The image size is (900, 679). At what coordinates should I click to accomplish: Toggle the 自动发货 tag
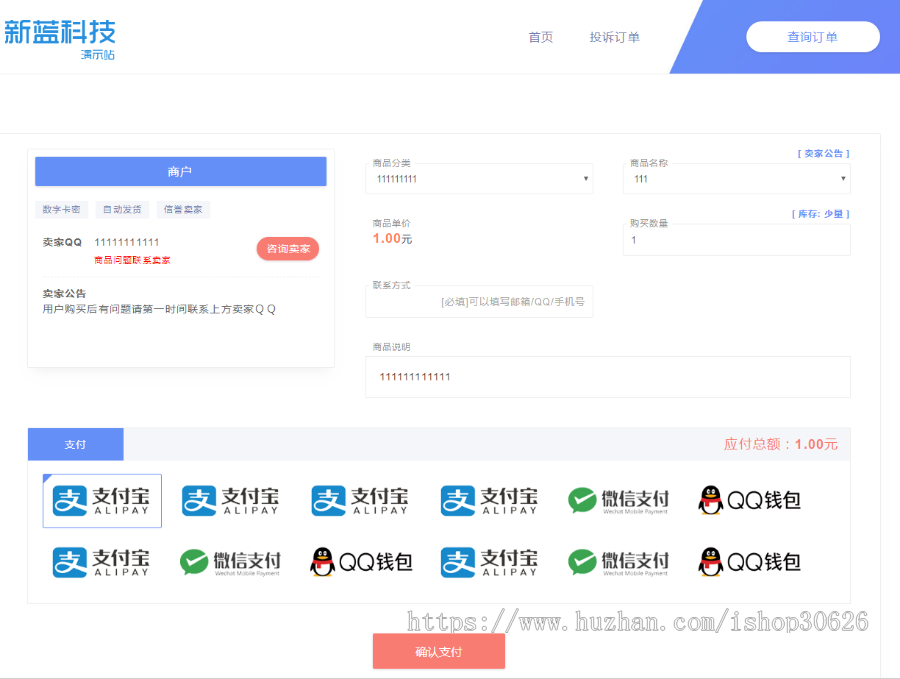pyautogui.click(x=121, y=209)
